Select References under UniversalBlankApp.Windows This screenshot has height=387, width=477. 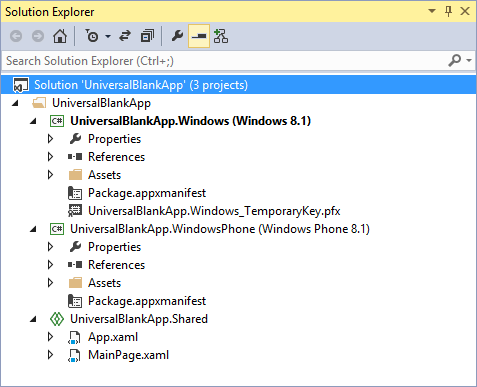[x=116, y=157]
